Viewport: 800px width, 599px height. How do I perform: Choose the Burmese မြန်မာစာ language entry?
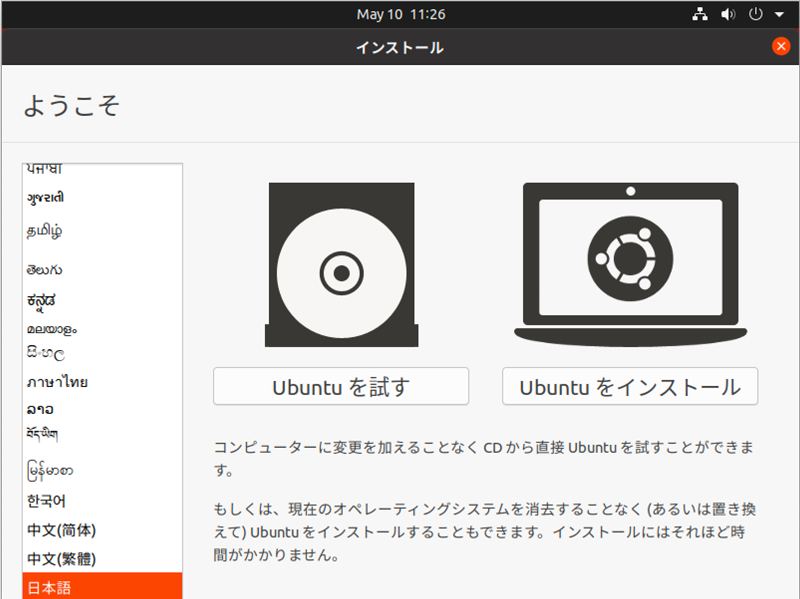coord(102,470)
